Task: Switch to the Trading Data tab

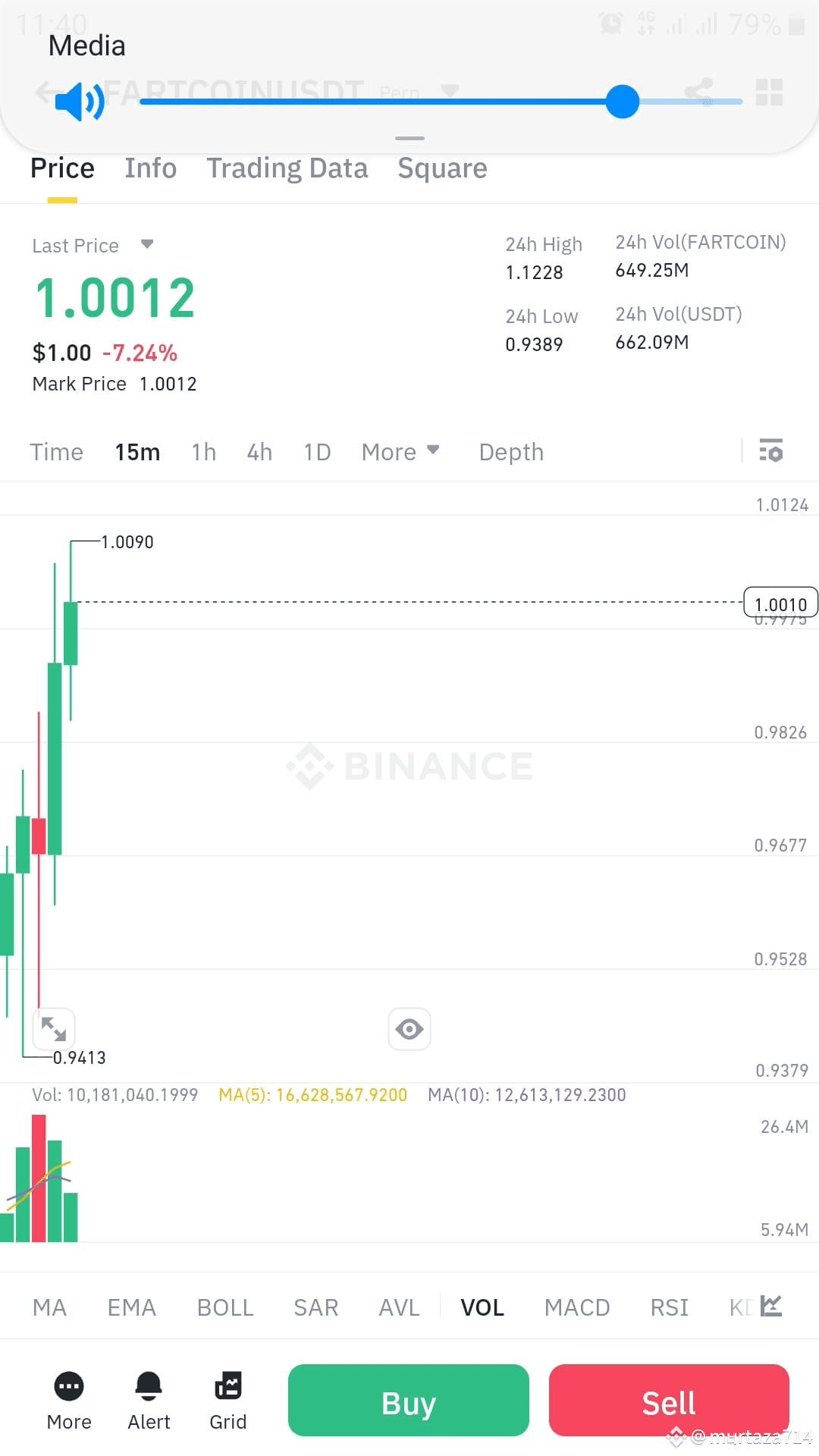Action: point(287,168)
